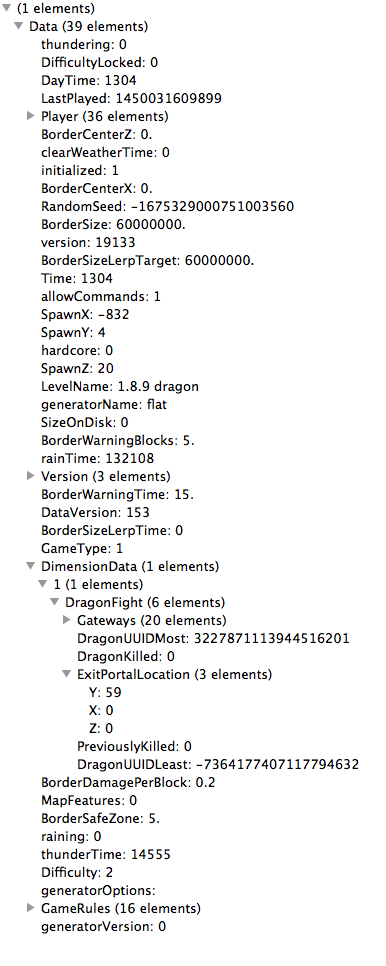Collapse the "1 (1 elements)" dimension node
Image resolution: width=386 pixels, height=966 pixels.
pyautogui.click(x=42, y=583)
